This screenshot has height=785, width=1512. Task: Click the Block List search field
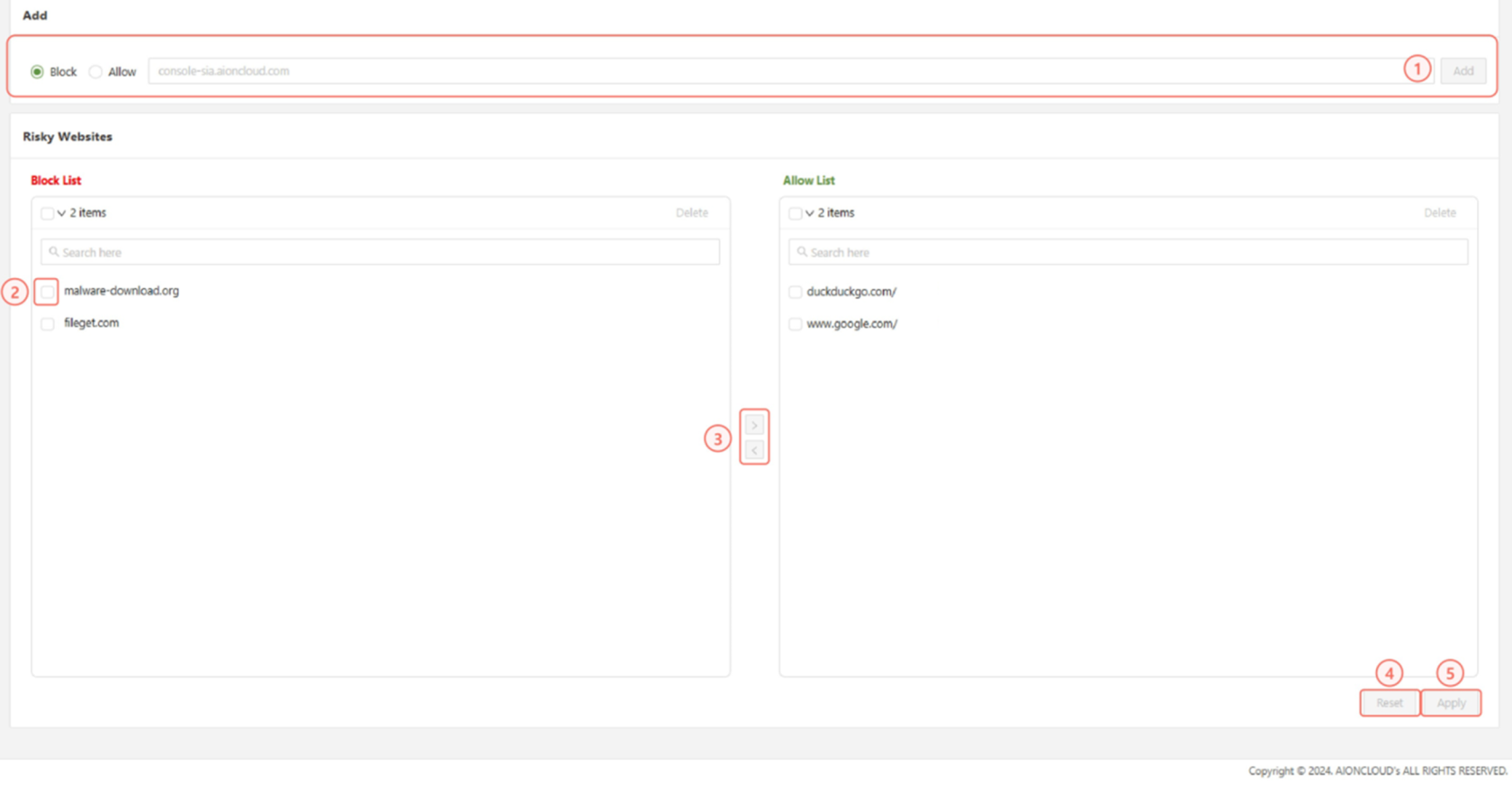pyautogui.click(x=380, y=253)
